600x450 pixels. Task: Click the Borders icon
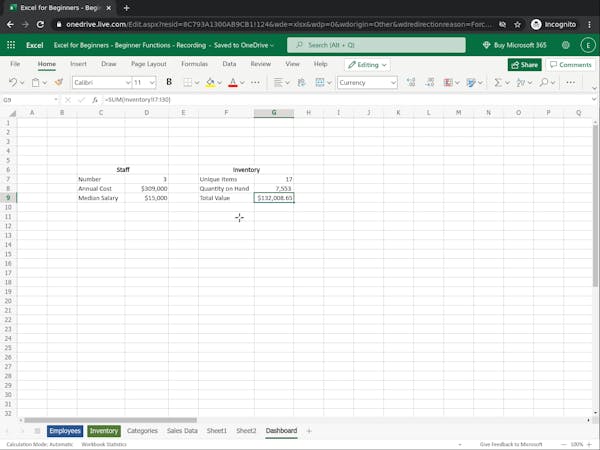(x=188, y=82)
